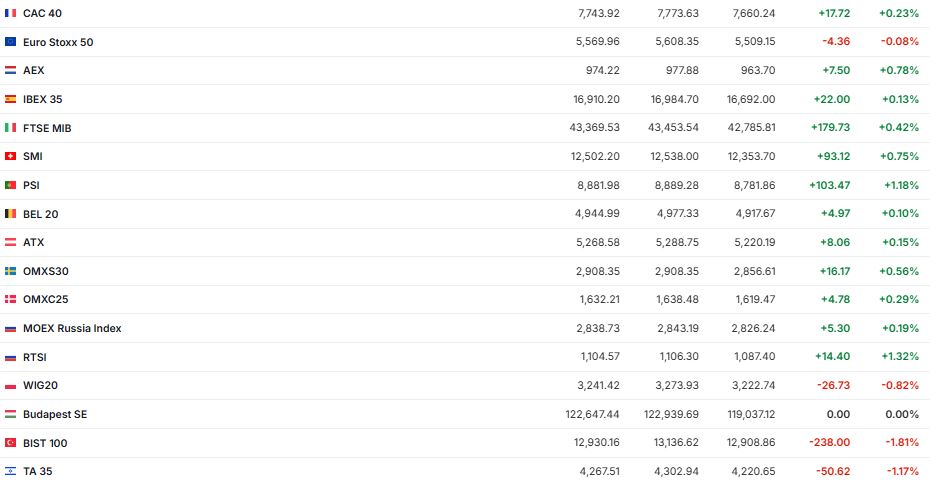Click the EU flag icon beside Euro Stoxx 50
Image resolution: width=930 pixels, height=483 pixels.
[11, 42]
